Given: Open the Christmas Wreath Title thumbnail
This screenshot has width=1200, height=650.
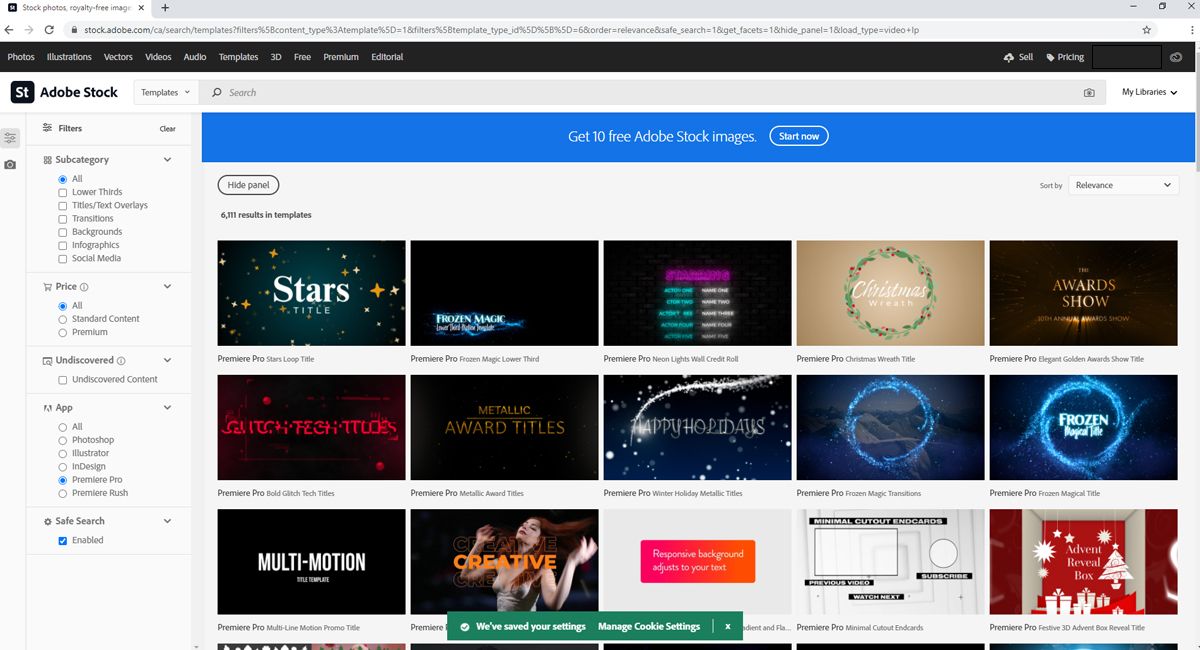Looking at the screenshot, I should pyautogui.click(x=890, y=292).
